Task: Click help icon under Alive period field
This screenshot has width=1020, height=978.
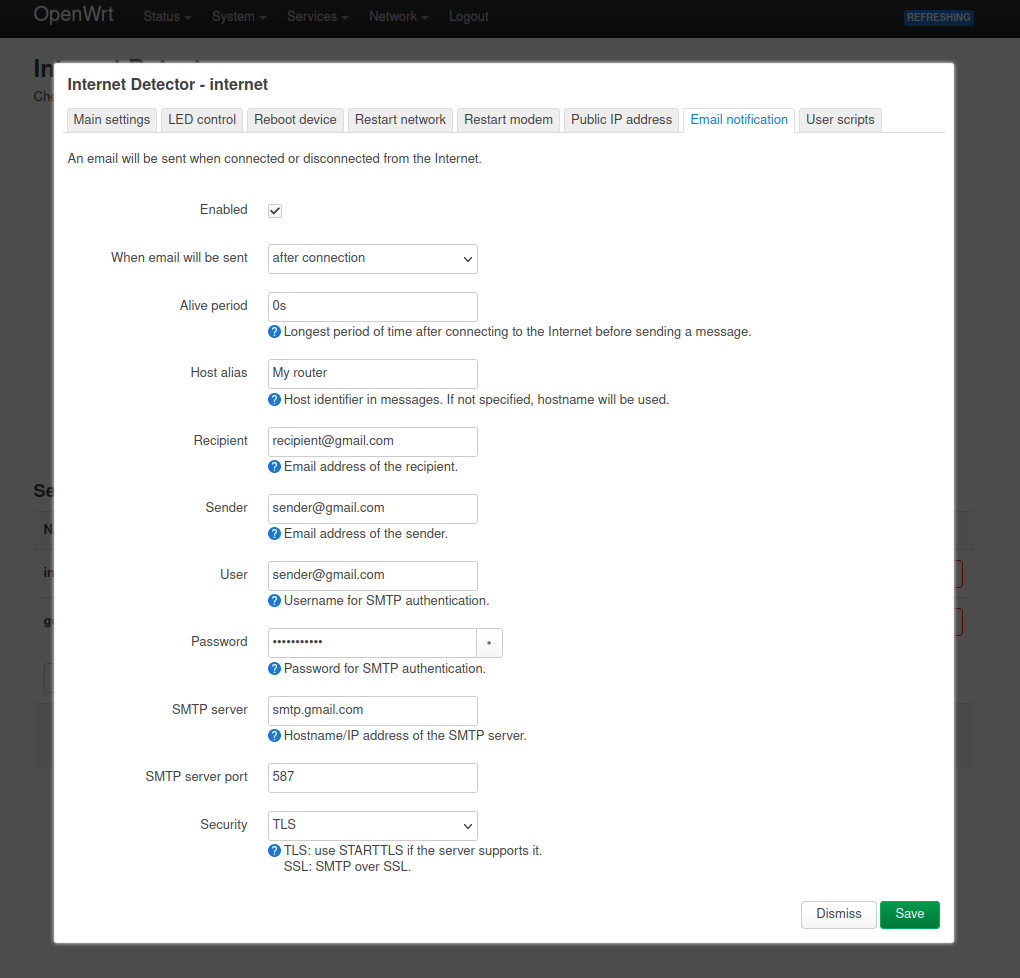Action: 274,332
